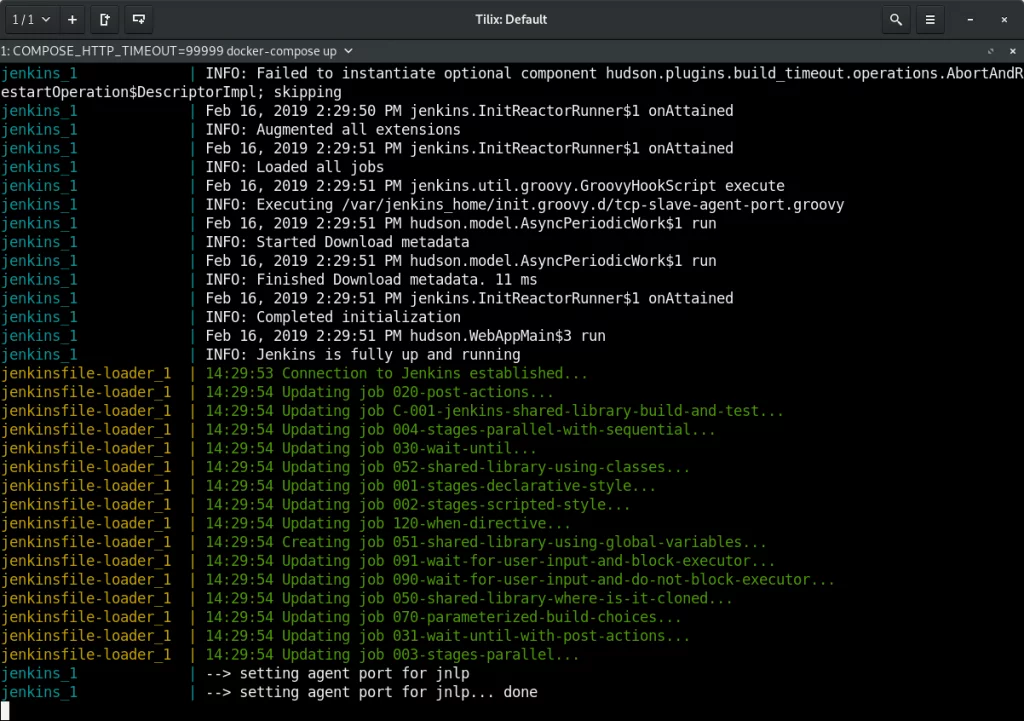This screenshot has height=721, width=1024.
Task: Click terminal title COMPOSE_HTTP_TIMEOUT=99999 docker-compose up
Action: [x=168, y=51]
